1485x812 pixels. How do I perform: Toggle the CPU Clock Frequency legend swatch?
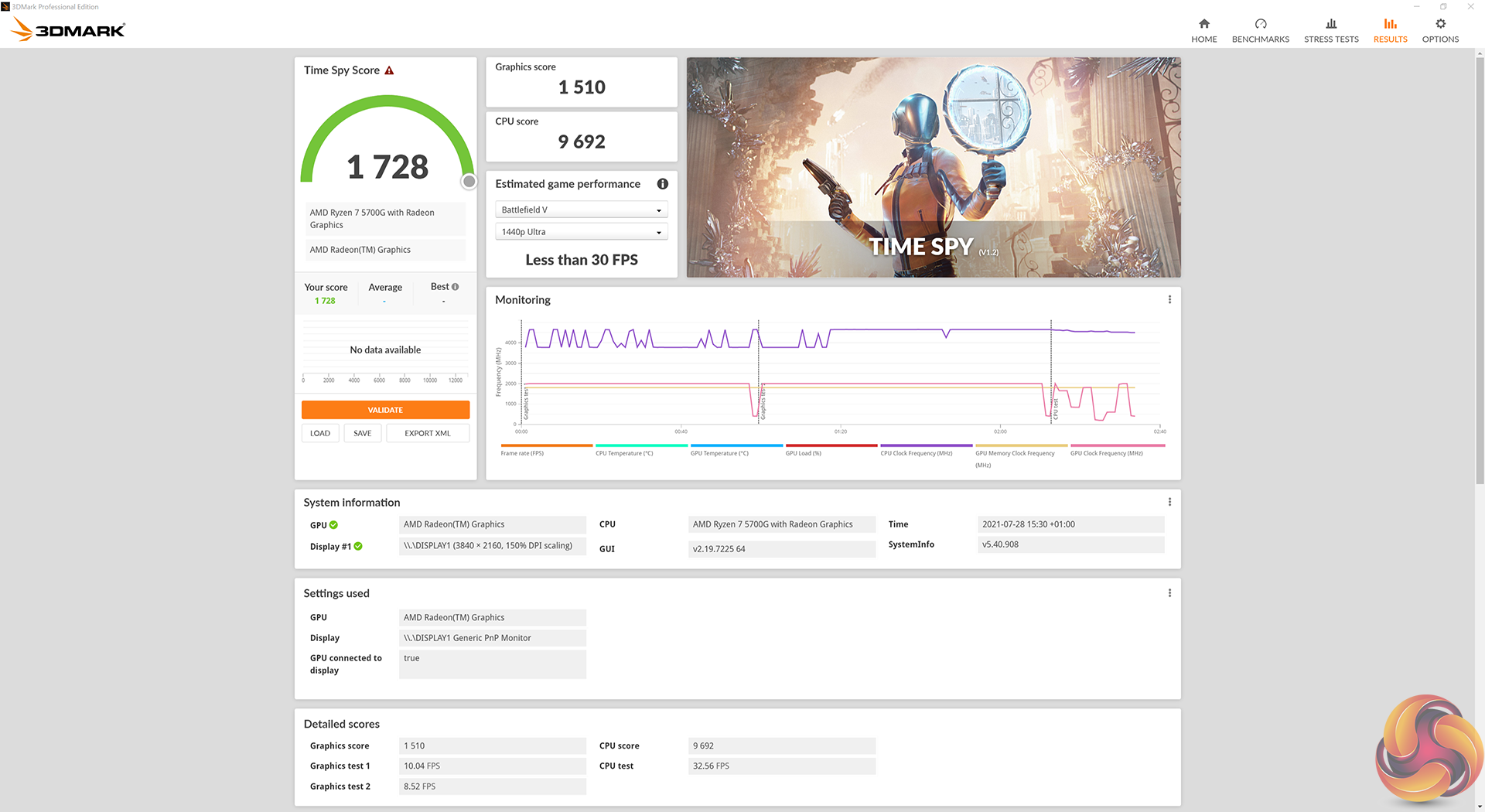coord(926,446)
